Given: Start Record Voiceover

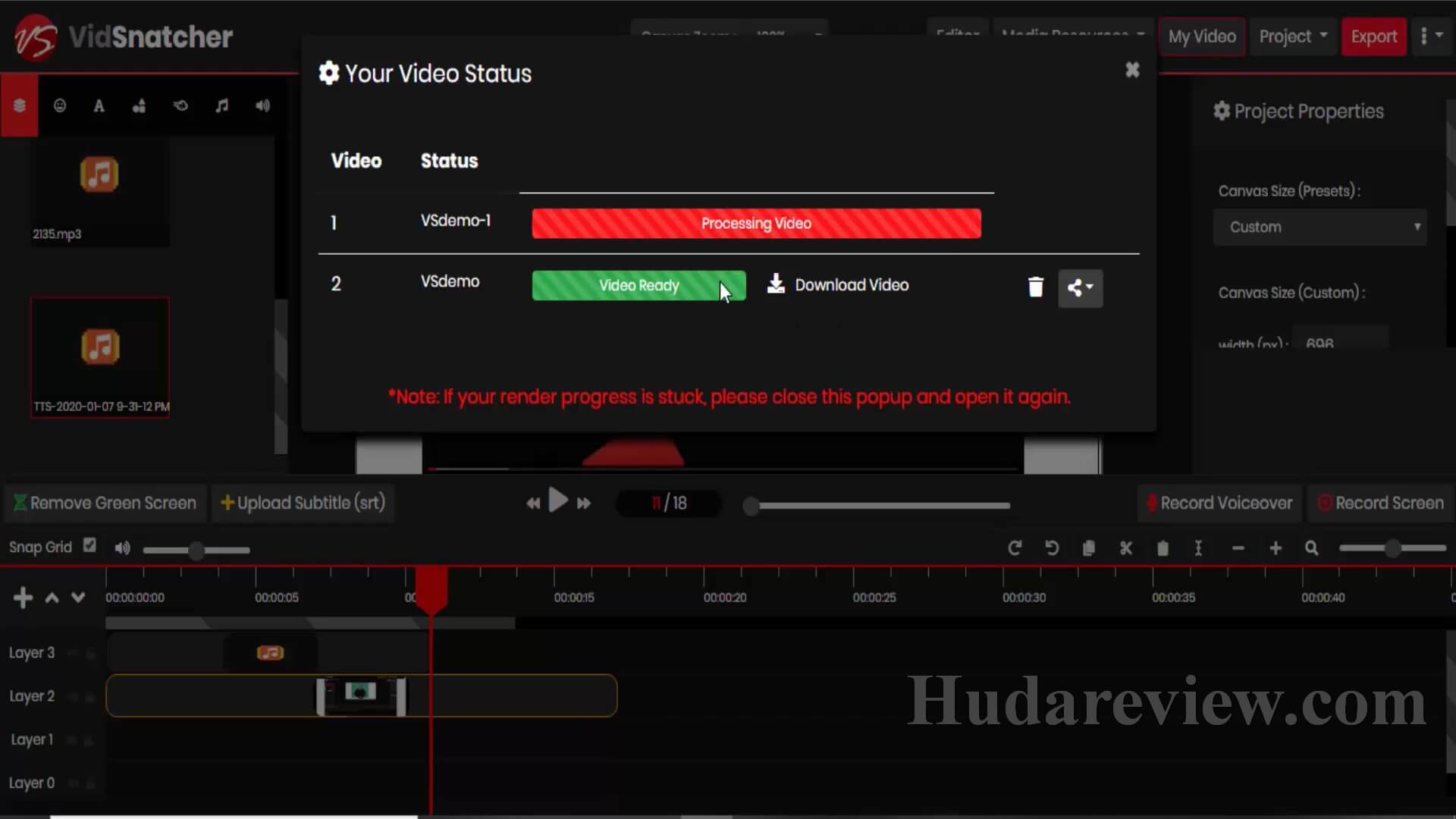Looking at the screenshot, I should coord(1219,503).
